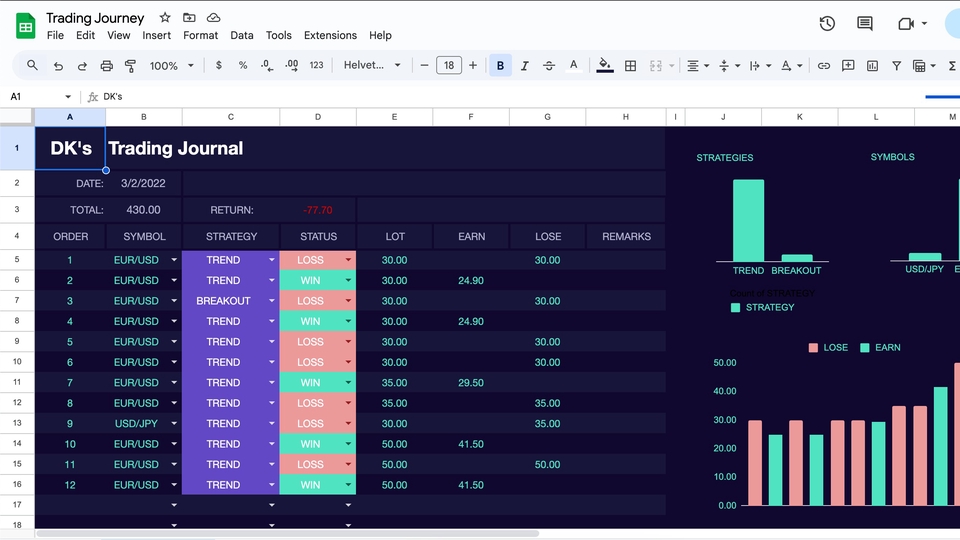
Task: Print the spreadsheet
Action: (x=107, y=66)
